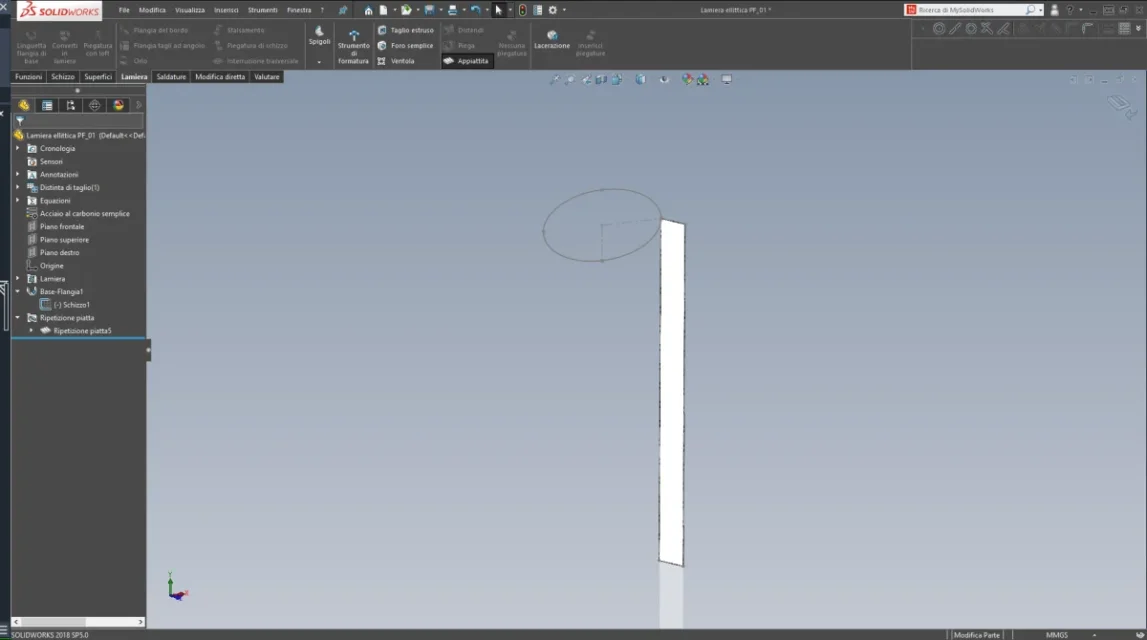The image size is (1147, 640).
Task: Click the DisplayManager appearance color ball tab
Action: [x=118, y=105]
